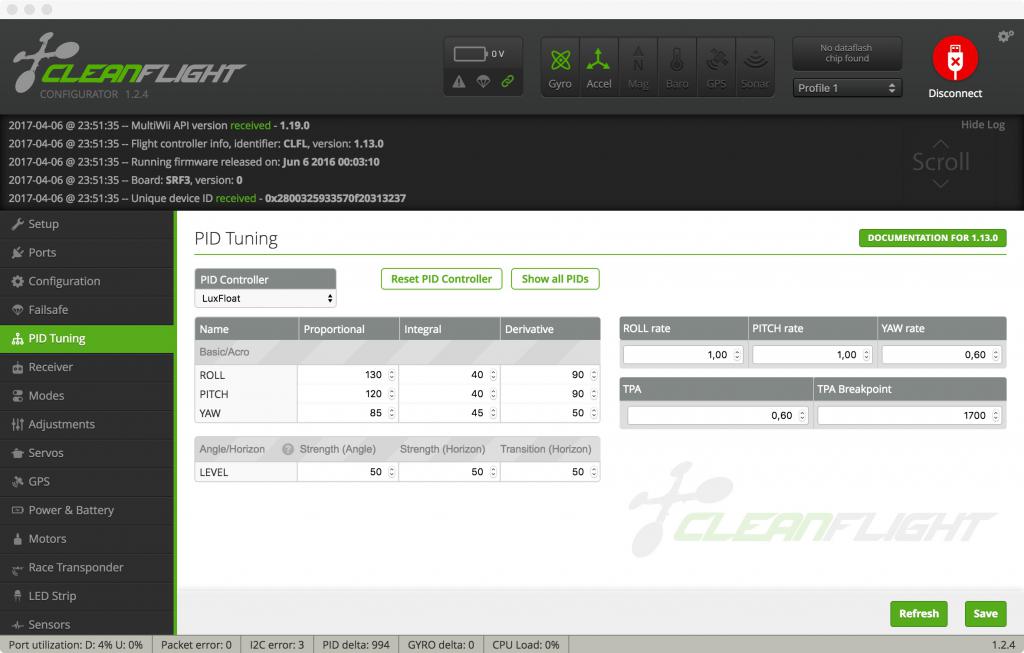This screenshot has height=653, width=1024.
Task: Click the ROLL Integral stepper
Action: [493, 375]
